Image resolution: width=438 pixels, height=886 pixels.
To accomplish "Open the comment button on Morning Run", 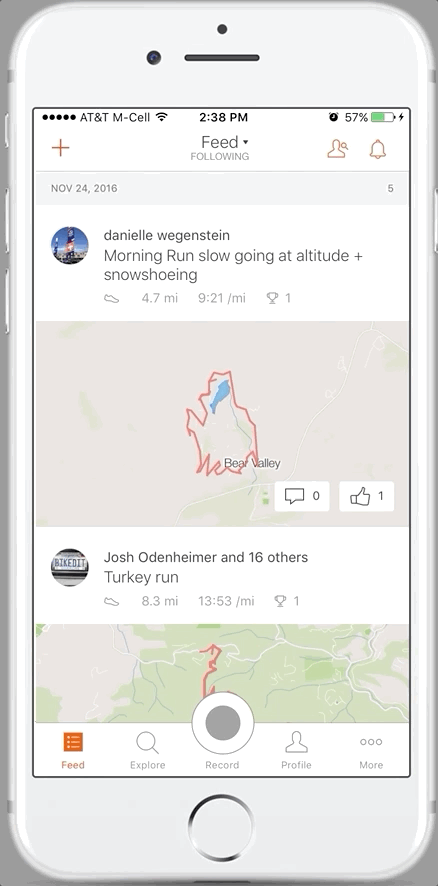I will (302, 496).
